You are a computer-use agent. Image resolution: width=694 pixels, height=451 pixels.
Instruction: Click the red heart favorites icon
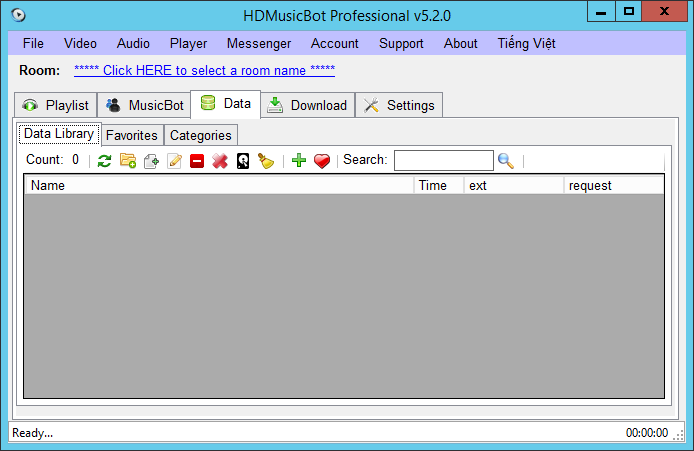coord(322,161)
